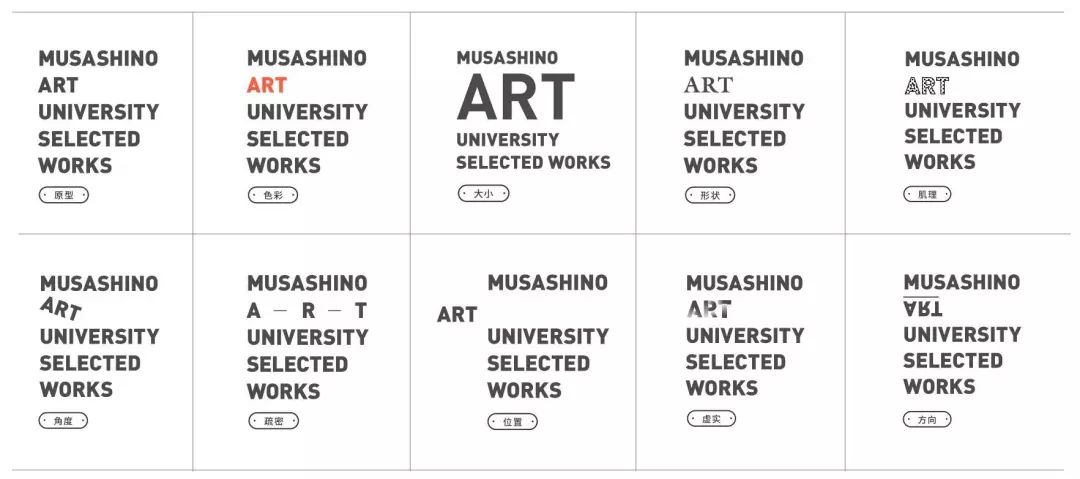Click the 大小 pill label
This screenshot has width=1080, height=479.
[483, 193]
